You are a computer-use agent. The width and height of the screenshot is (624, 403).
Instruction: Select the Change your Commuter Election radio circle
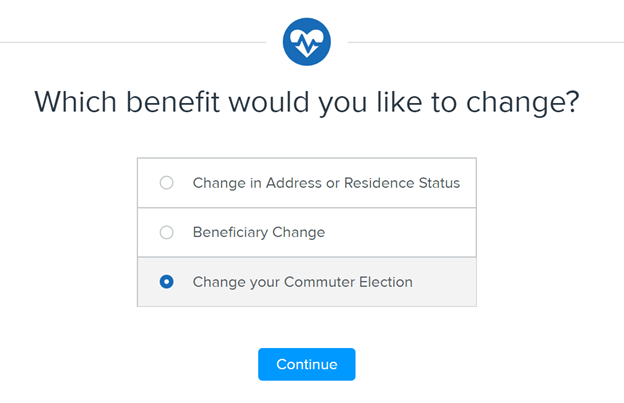[x=167, y=282]
